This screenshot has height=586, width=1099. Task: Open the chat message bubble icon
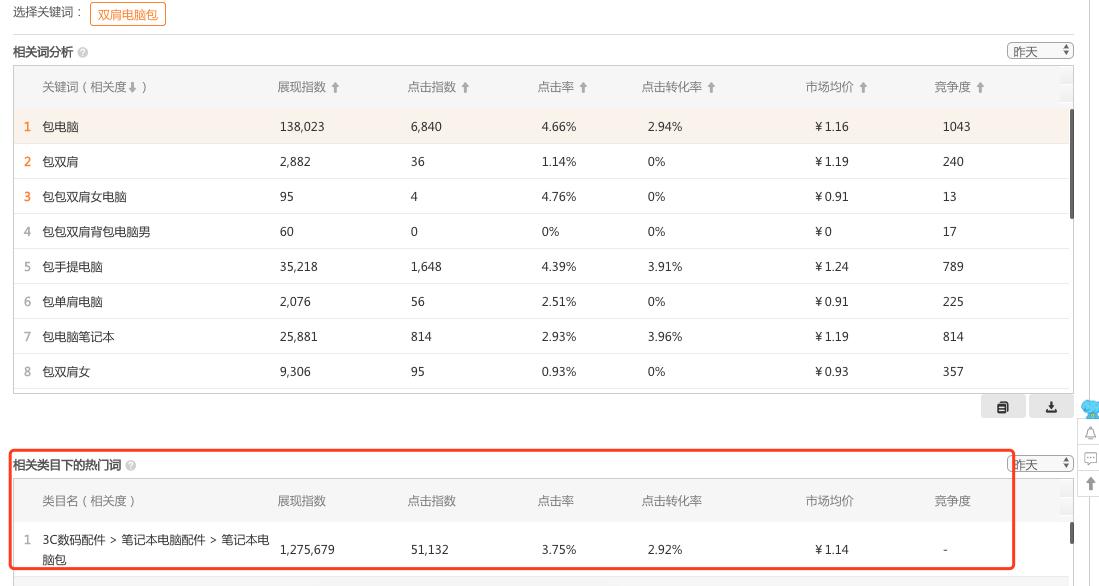click(x=1090, y=458)
